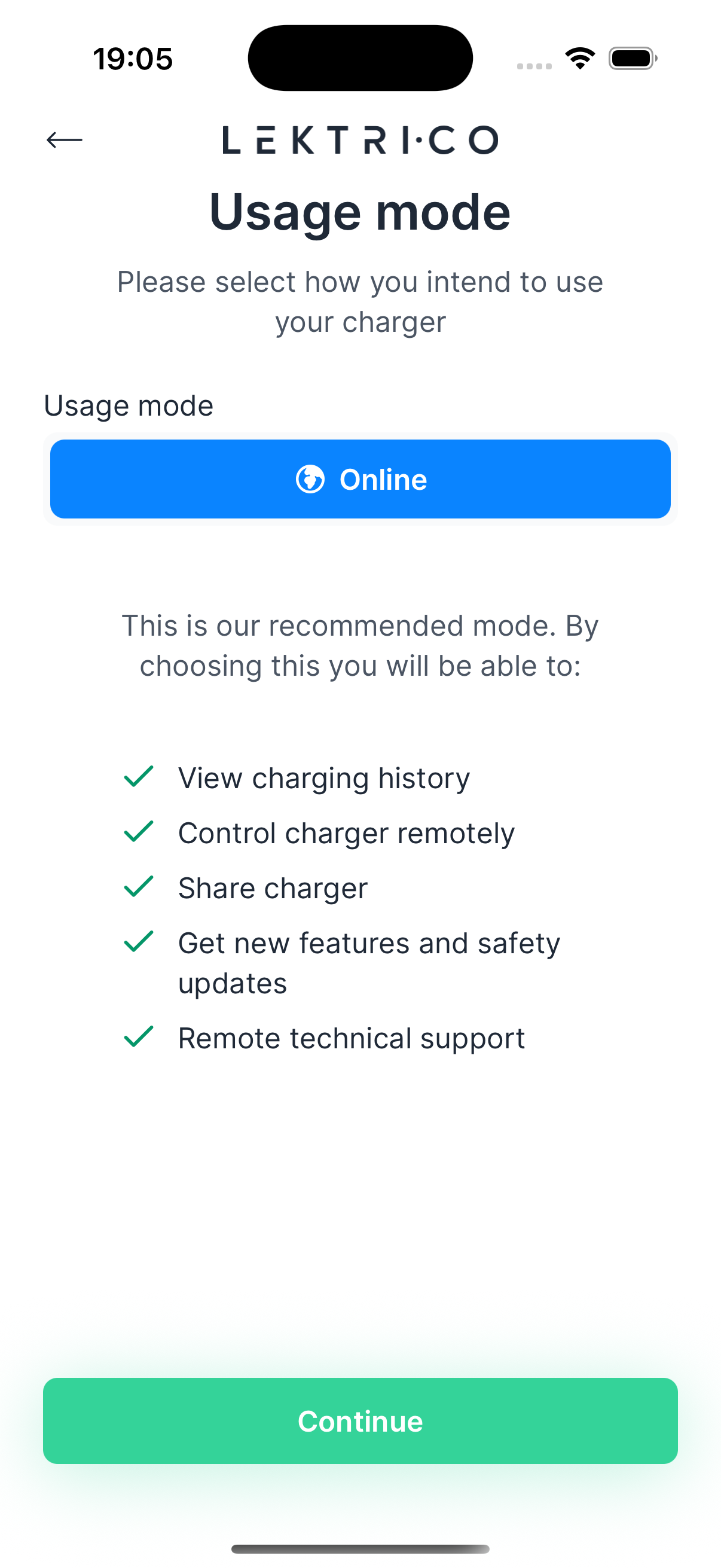Click the "Share charger" feature text
This screenshot has height=1568, width=721.
coord(273,888)
